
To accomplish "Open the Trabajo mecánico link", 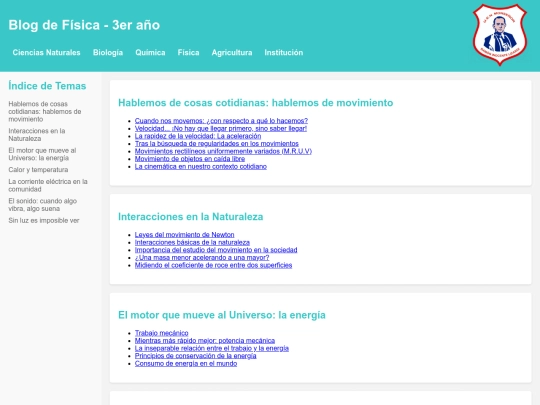I will (x=162, y=333).
